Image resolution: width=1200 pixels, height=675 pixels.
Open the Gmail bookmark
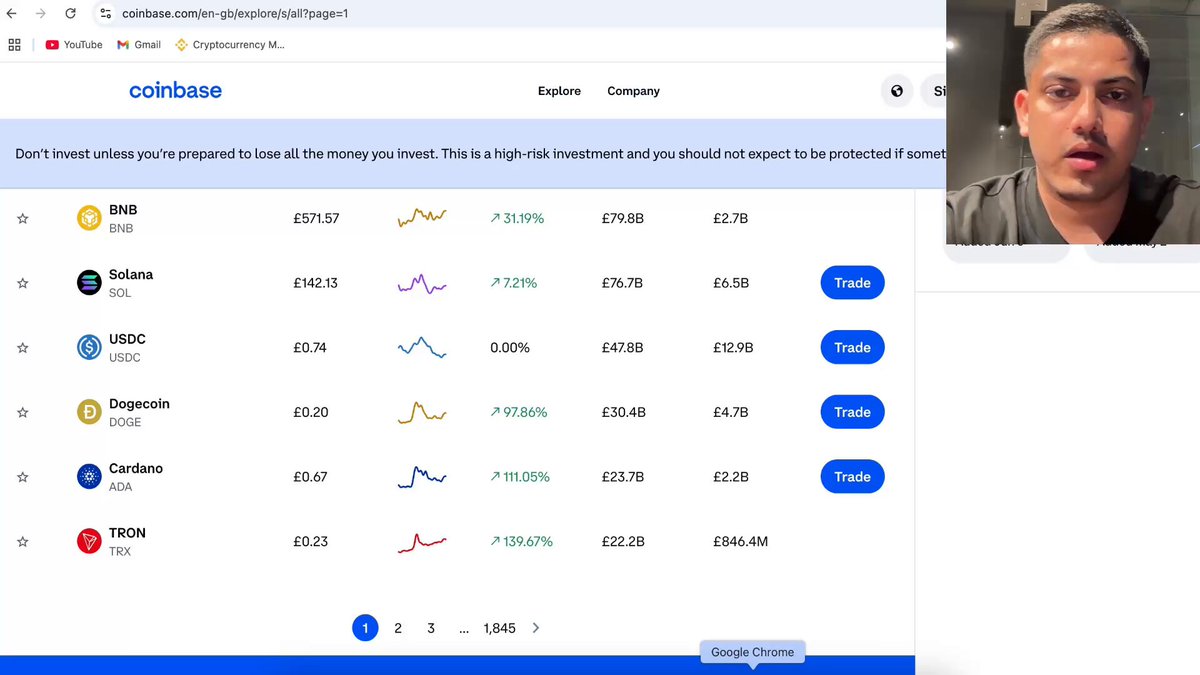(x=139, y=45)
